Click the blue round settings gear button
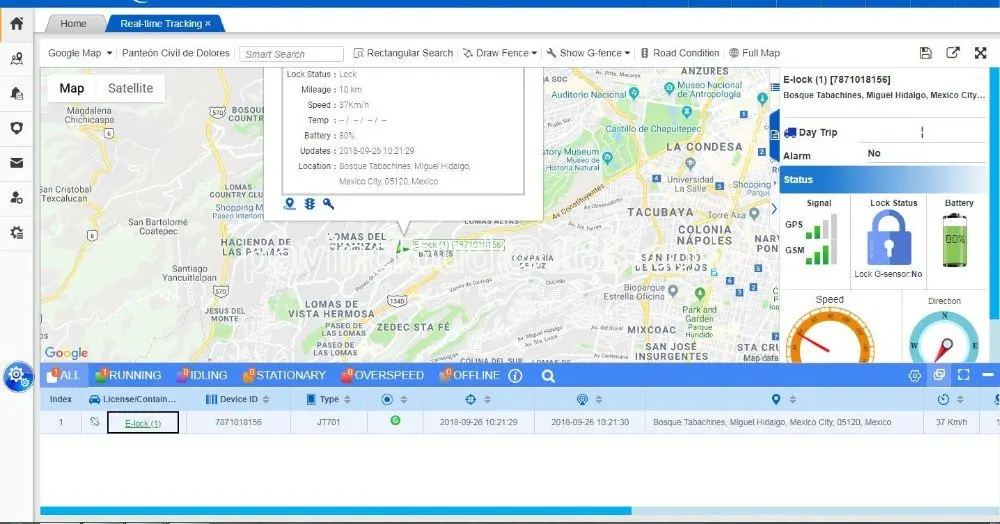Image resolution: width=1000 pixels, height=524 pixels. (17, 376)
